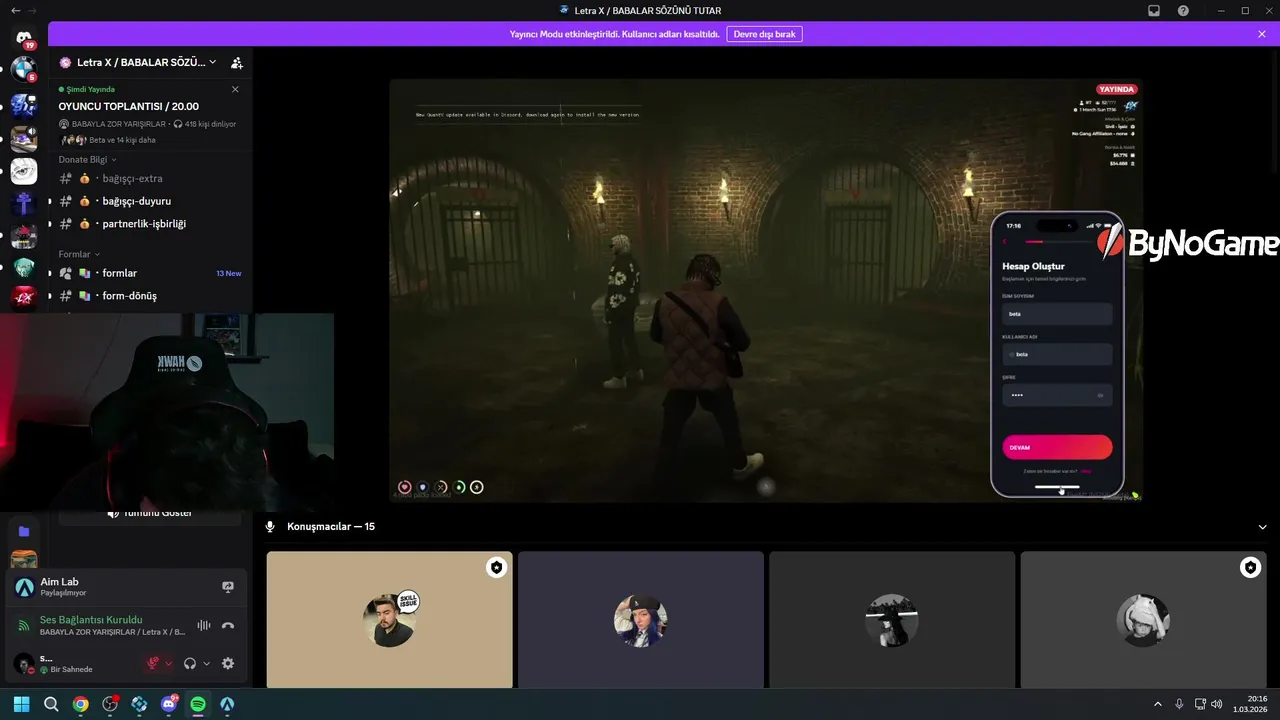
Task: Click Ses Bağlantısı Kuruldu status
Action: 91,620
